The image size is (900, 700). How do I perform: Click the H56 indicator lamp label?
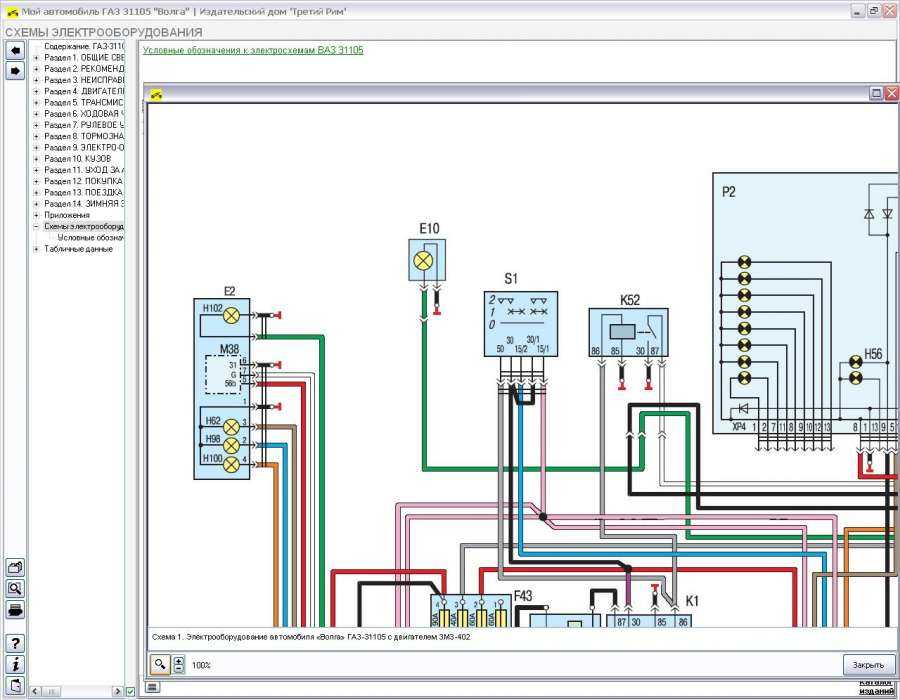pos(873,354)
